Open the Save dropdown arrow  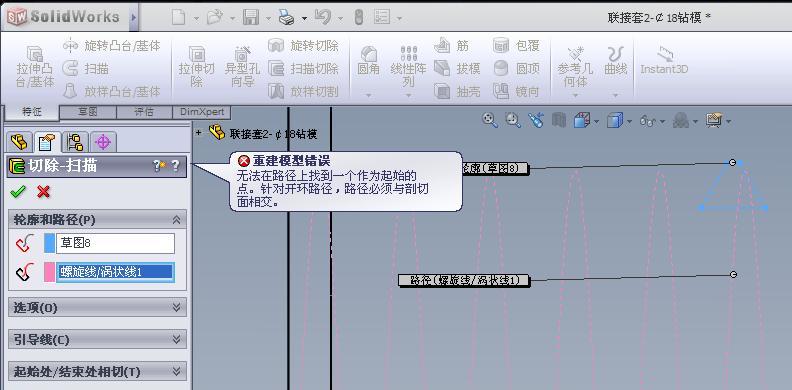pos(268,18)
